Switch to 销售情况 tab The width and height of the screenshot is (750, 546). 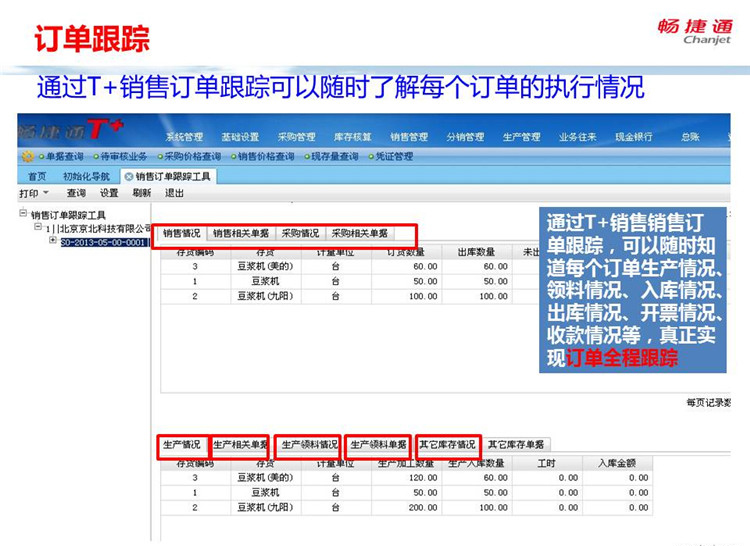181,233
